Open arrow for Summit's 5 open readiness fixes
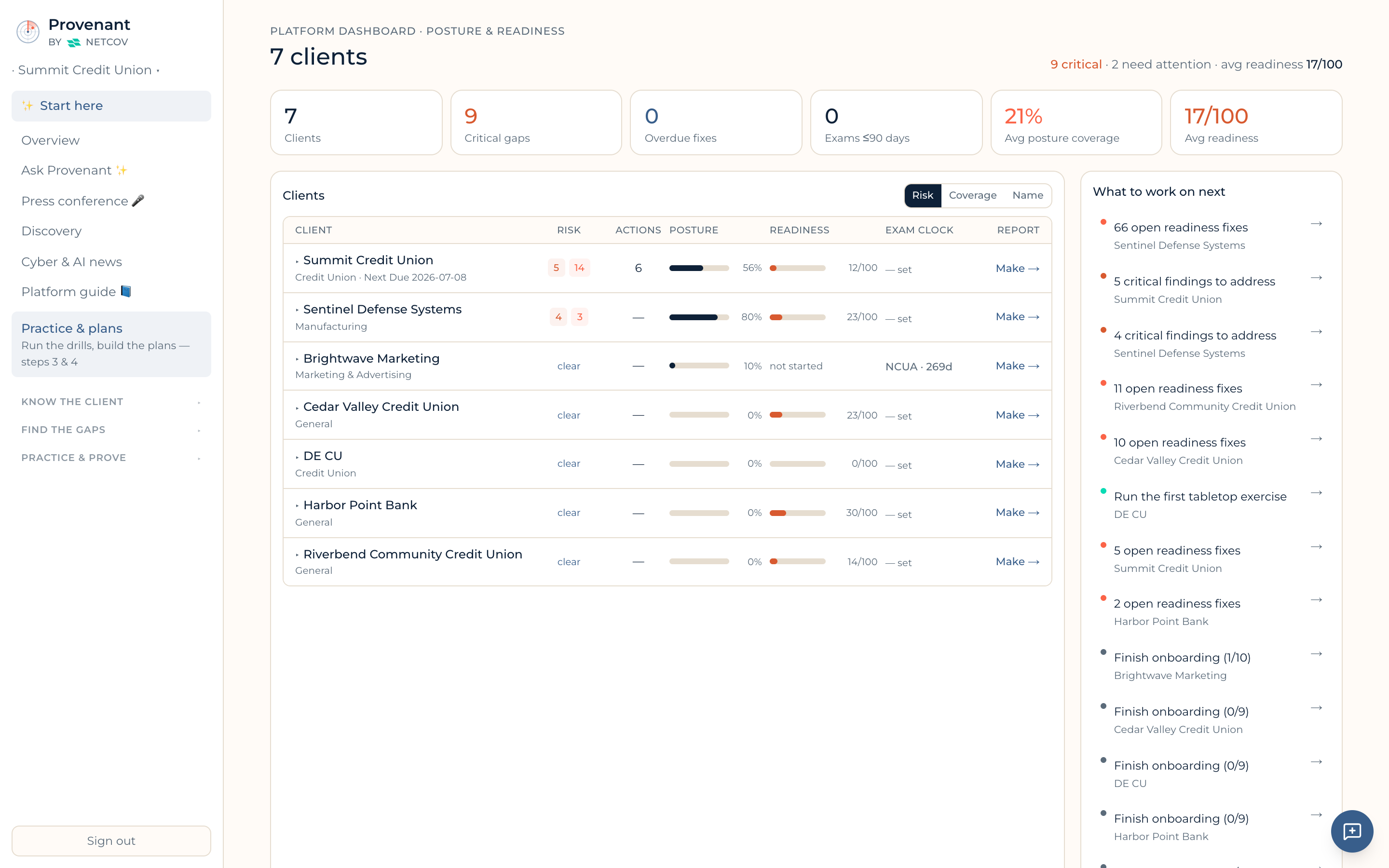Image resolution: width=1389 pixels, height=868 pixels. point(1316,546)
